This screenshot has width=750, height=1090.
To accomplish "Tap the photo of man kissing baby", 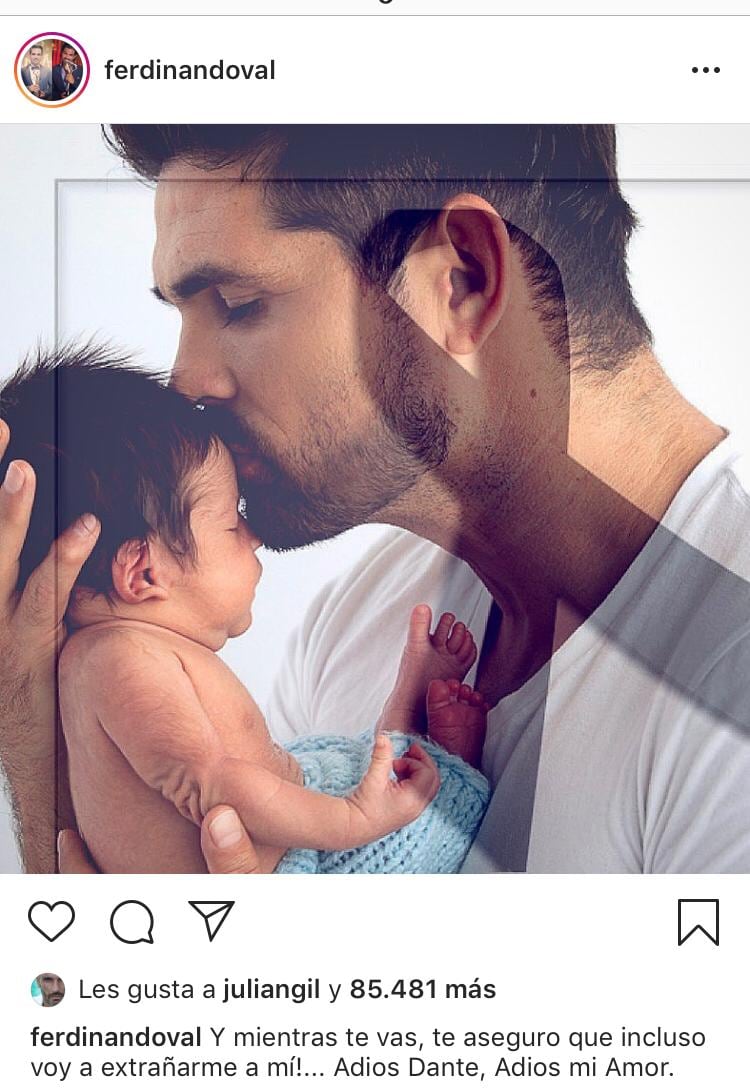I will (375, 498).
